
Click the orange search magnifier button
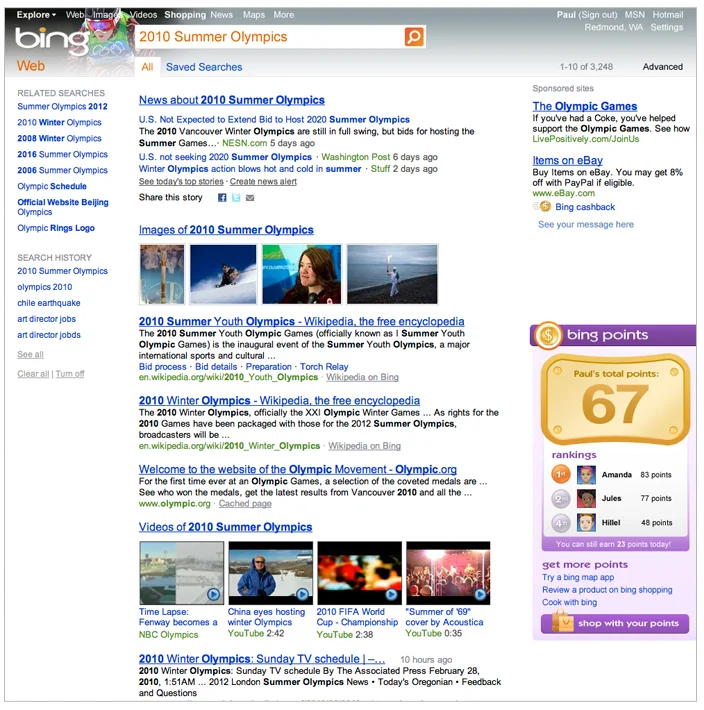(414, 37)
